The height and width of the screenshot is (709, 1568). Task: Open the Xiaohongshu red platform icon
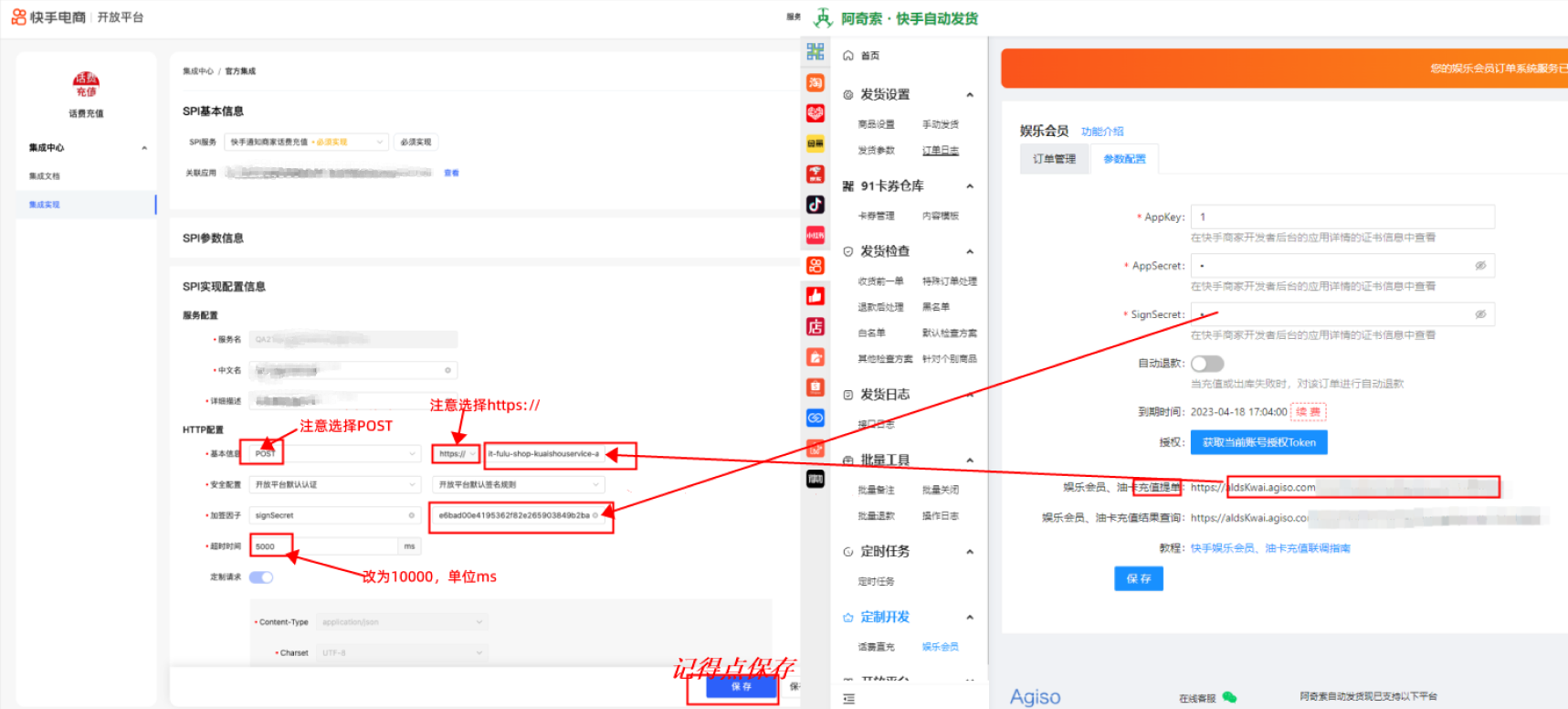(x=816, y=235)
